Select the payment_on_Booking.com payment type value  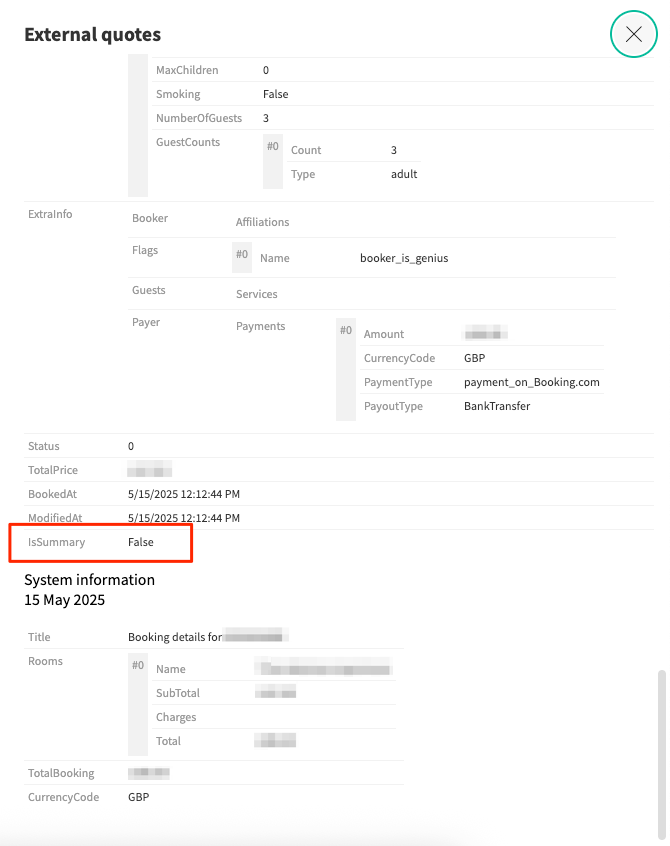[531, 382]
